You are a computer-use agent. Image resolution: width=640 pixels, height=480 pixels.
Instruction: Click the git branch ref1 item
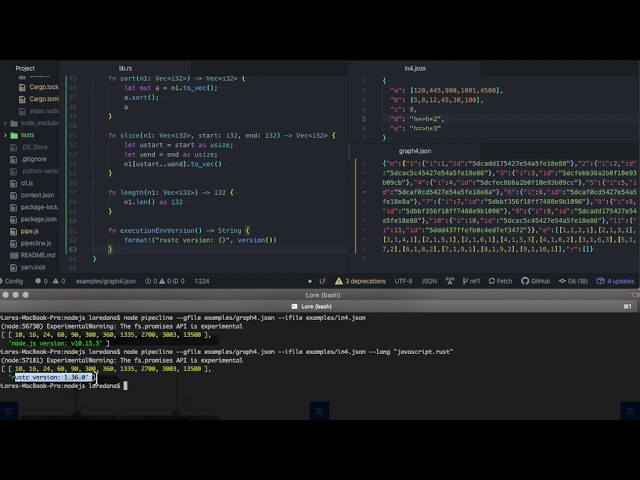coord(471,281)
